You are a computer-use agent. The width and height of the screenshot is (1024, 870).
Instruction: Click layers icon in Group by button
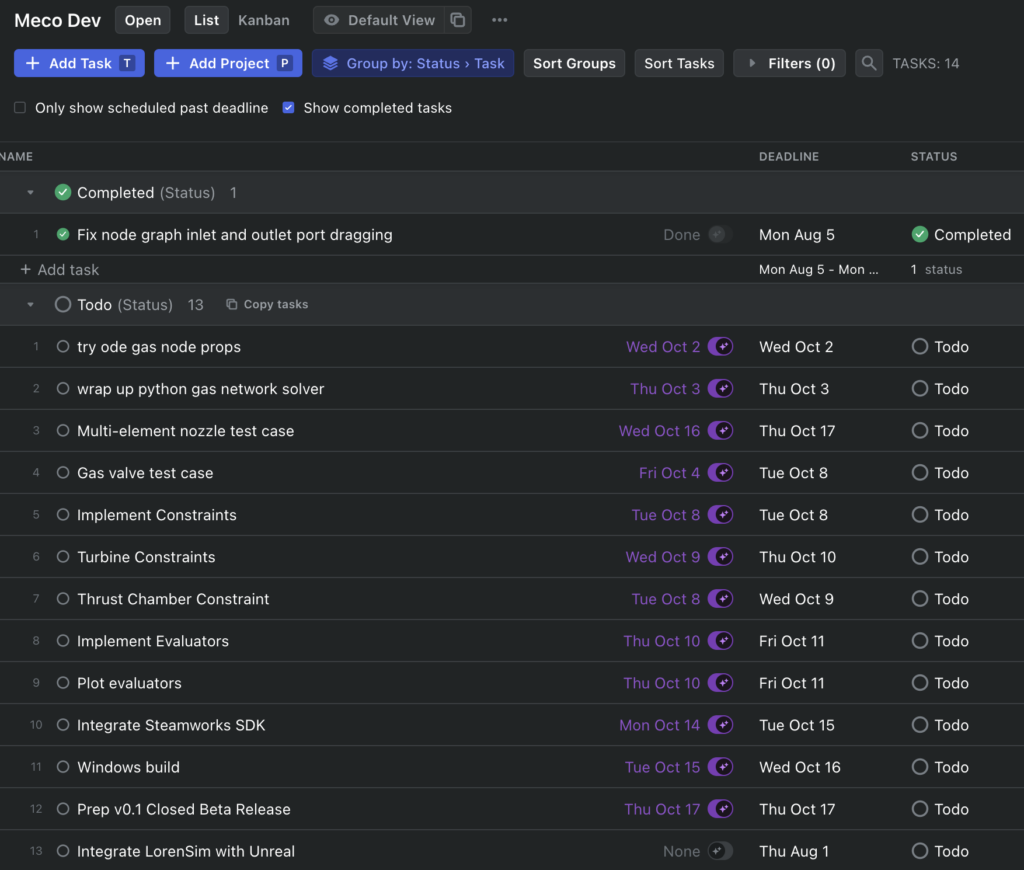(330, 63)
